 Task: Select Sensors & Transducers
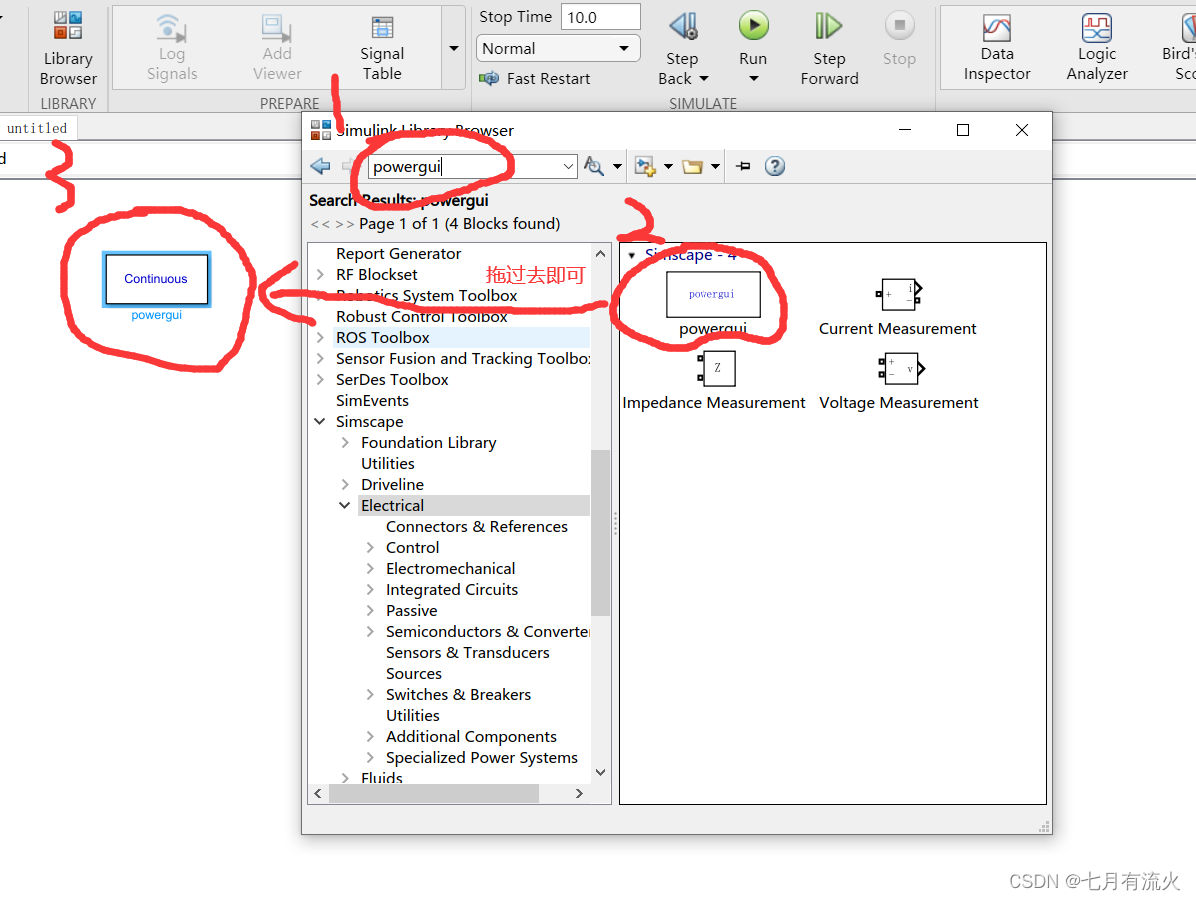468,653
